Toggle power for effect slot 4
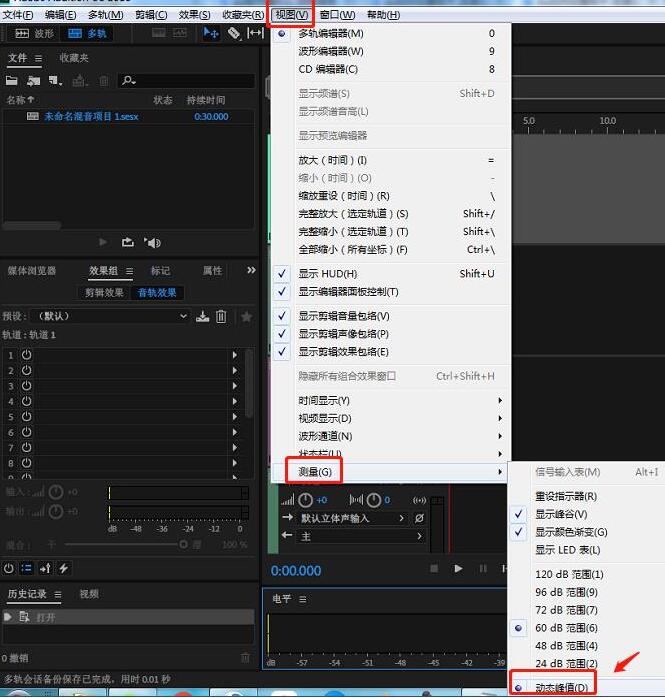 (27, 401)
